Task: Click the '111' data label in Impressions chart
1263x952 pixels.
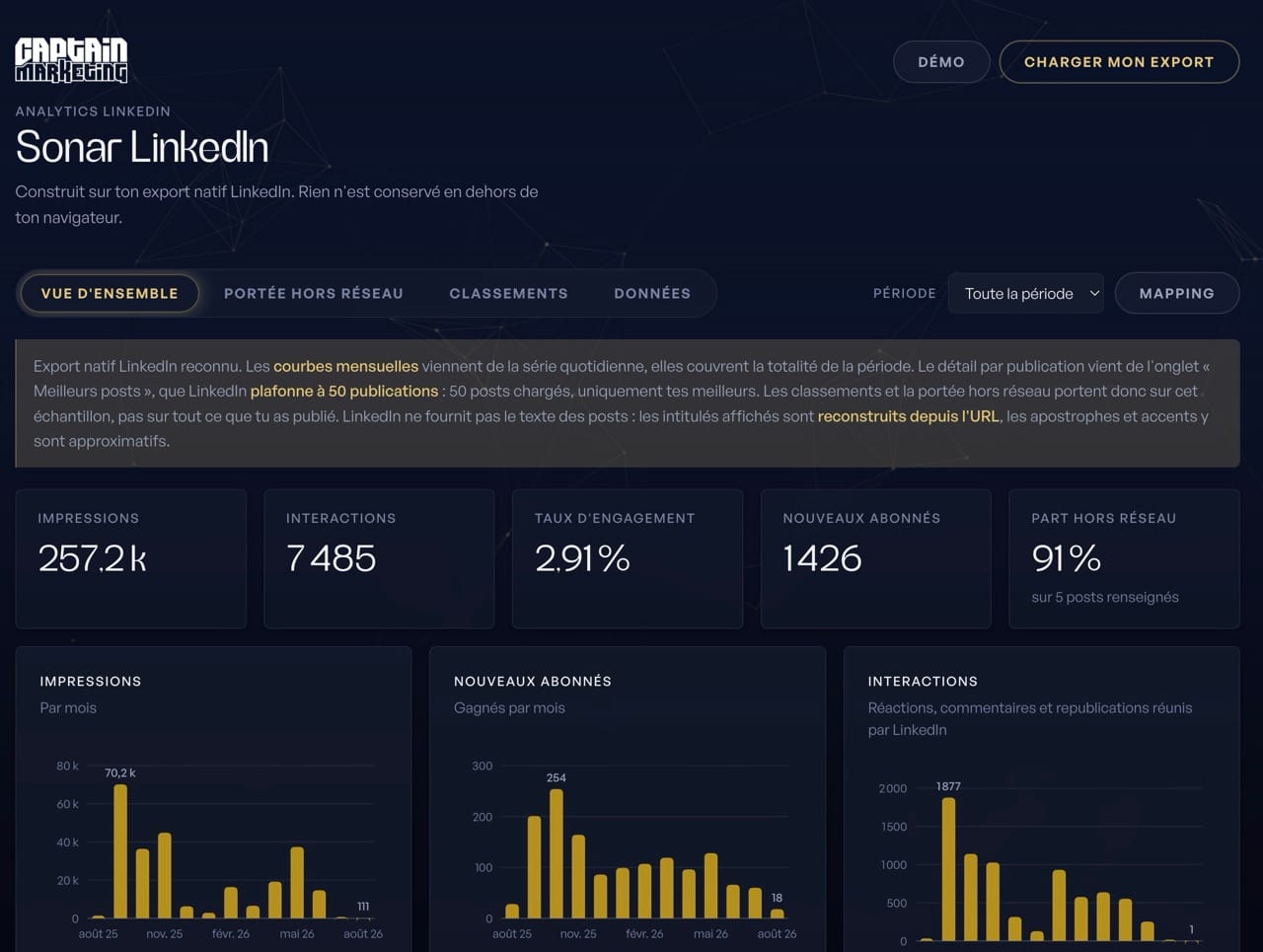Action: [363, 906]
